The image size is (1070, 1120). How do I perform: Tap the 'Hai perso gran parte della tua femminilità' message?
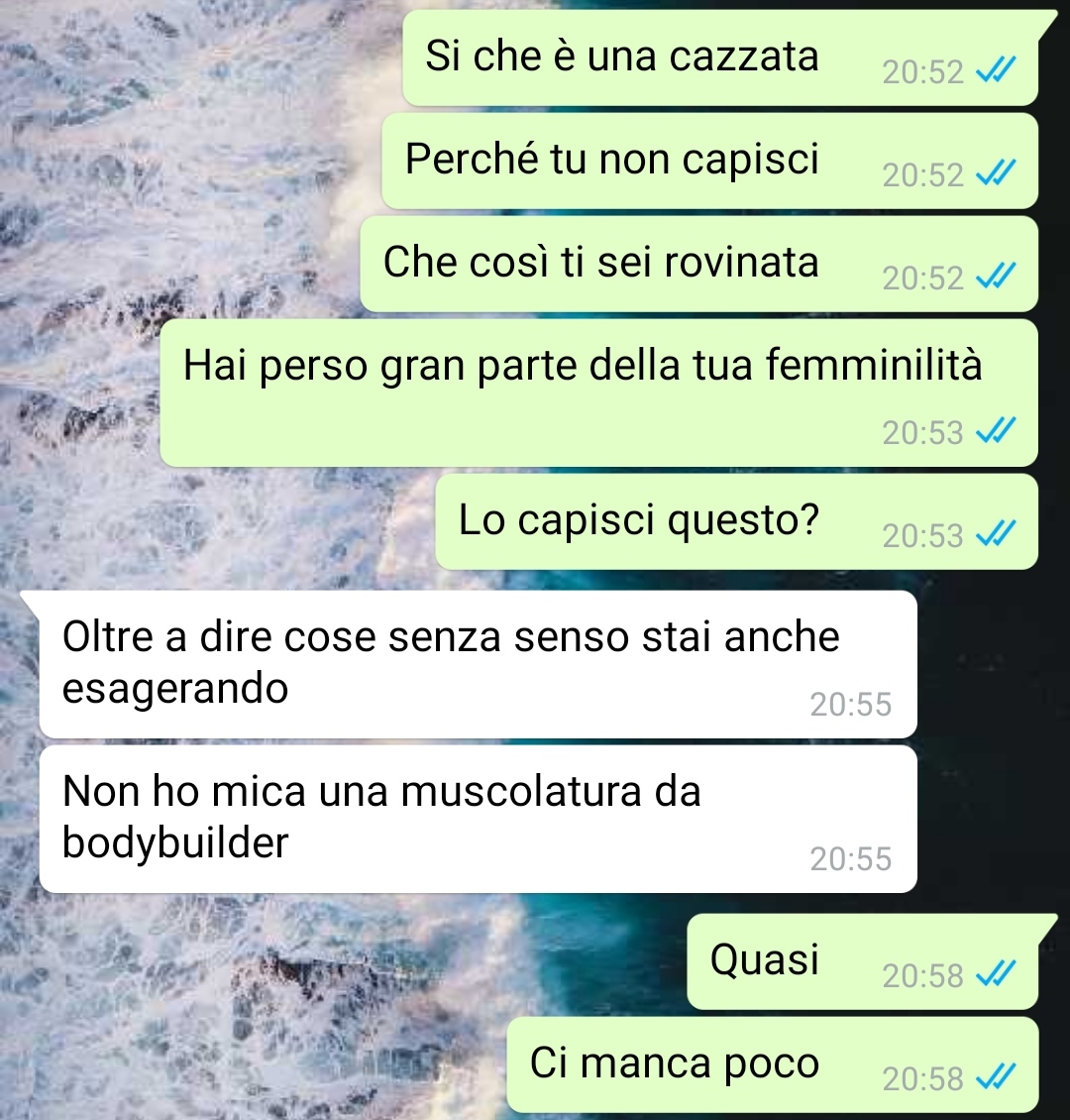[598, 392]
